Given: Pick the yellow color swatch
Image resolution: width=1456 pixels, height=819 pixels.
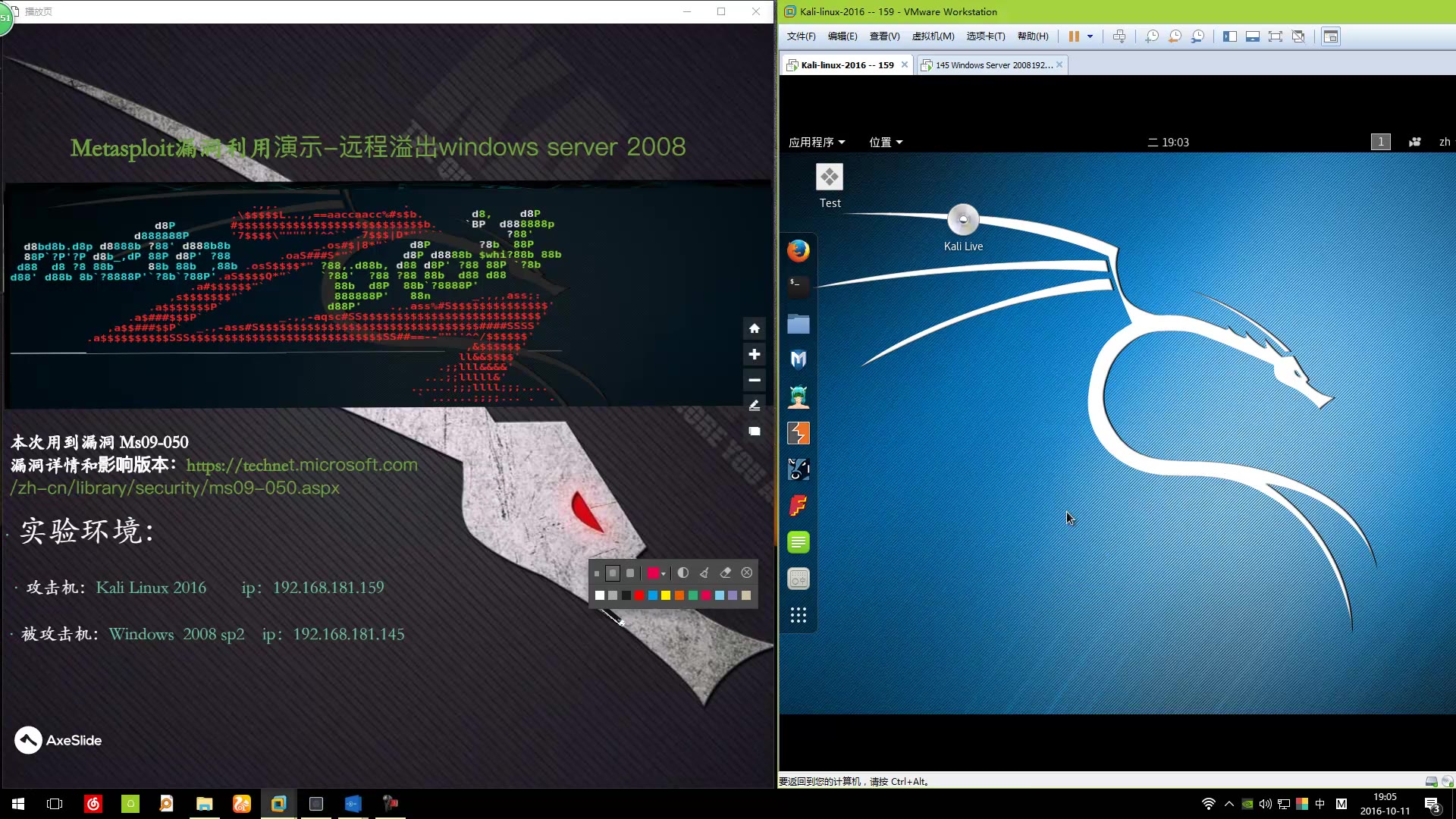Looking at the screenshot, I should click(x=666, y=595).
